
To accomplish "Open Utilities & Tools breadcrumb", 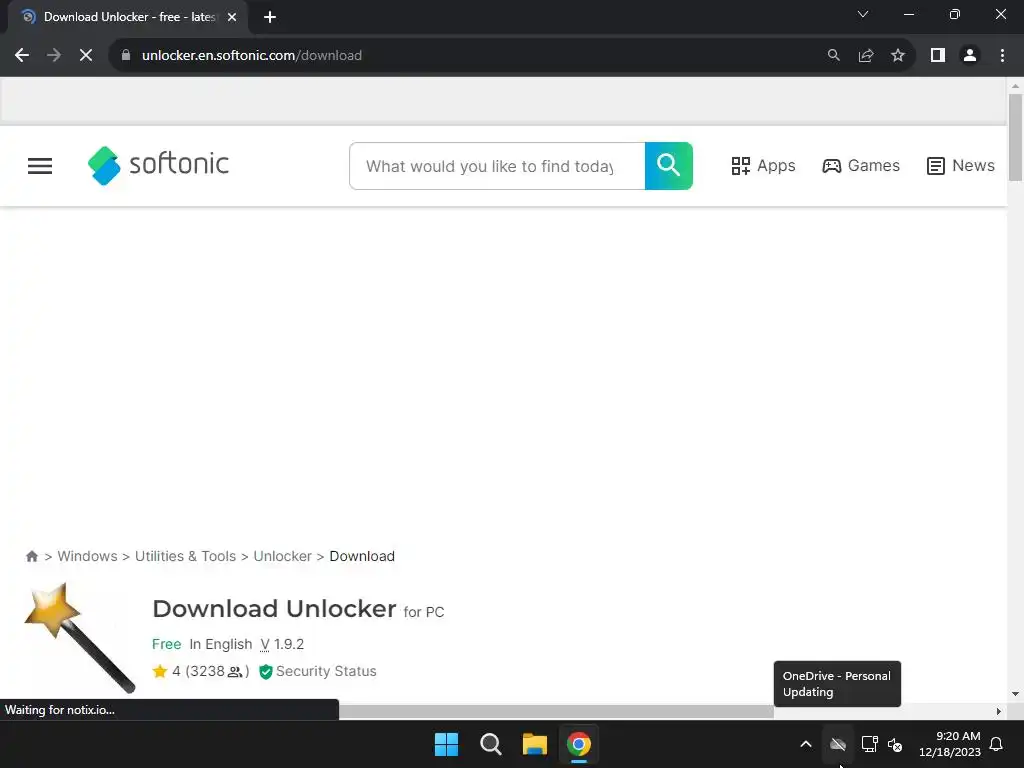I will click(x=185, y=556).
